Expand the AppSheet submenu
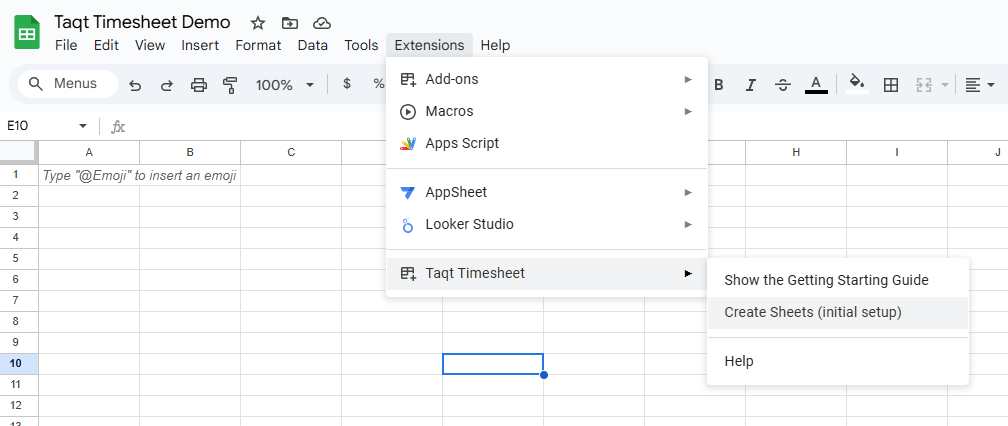 pos(546,192)
